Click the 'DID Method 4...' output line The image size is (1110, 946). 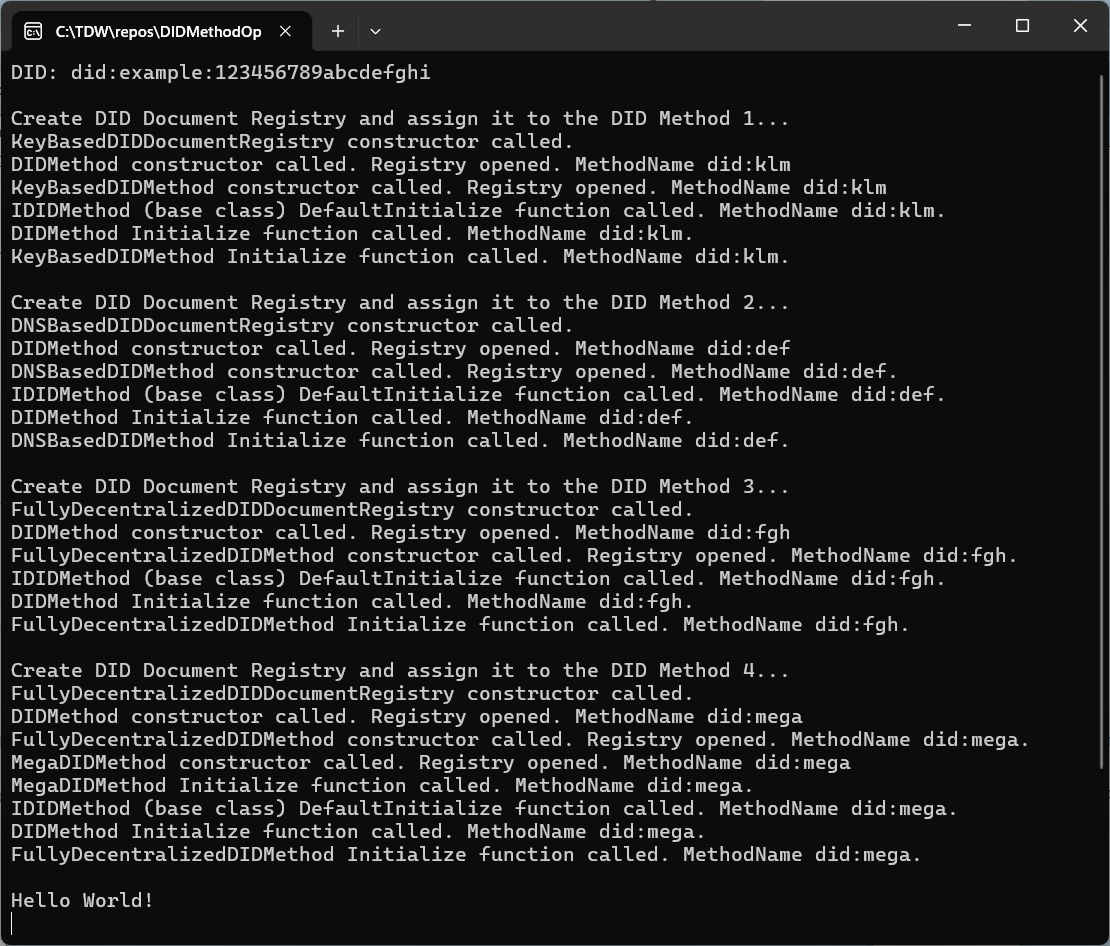(400, 670)
